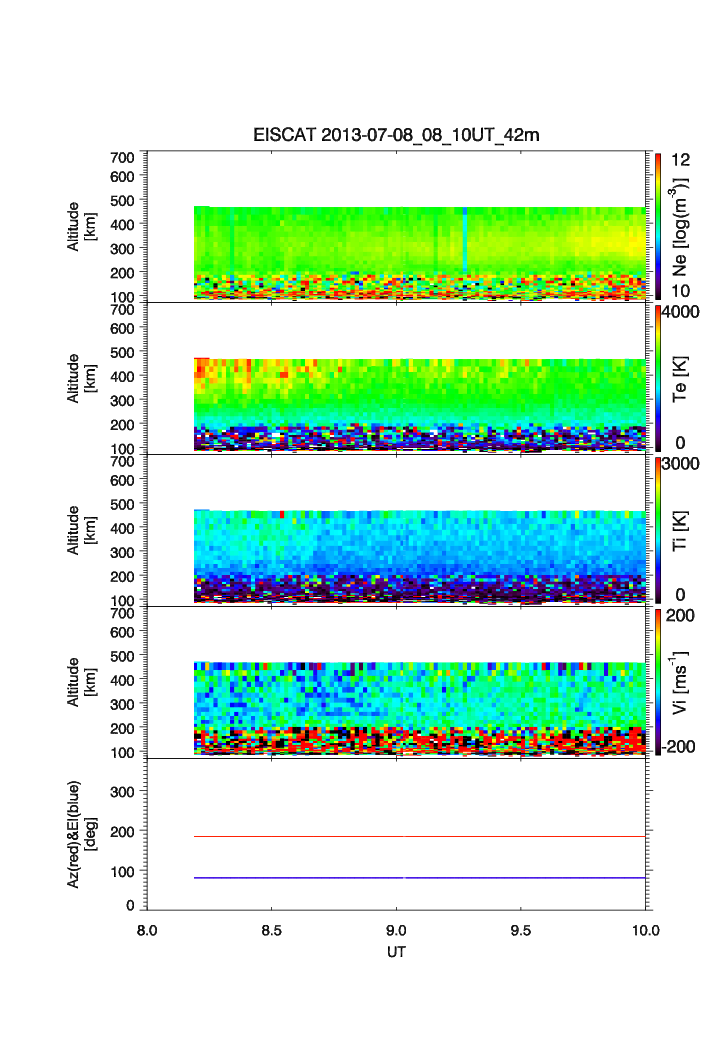The width and height of the screenshot is (708, 1062).
Task: Click the 9.5 time tick label
Action: coord(521,931)
